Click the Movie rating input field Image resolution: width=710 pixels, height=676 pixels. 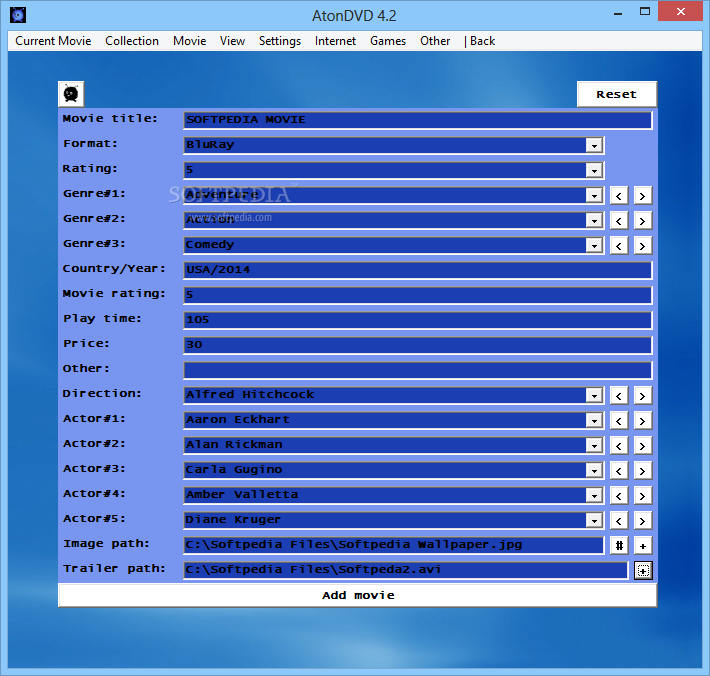point(417,295)
